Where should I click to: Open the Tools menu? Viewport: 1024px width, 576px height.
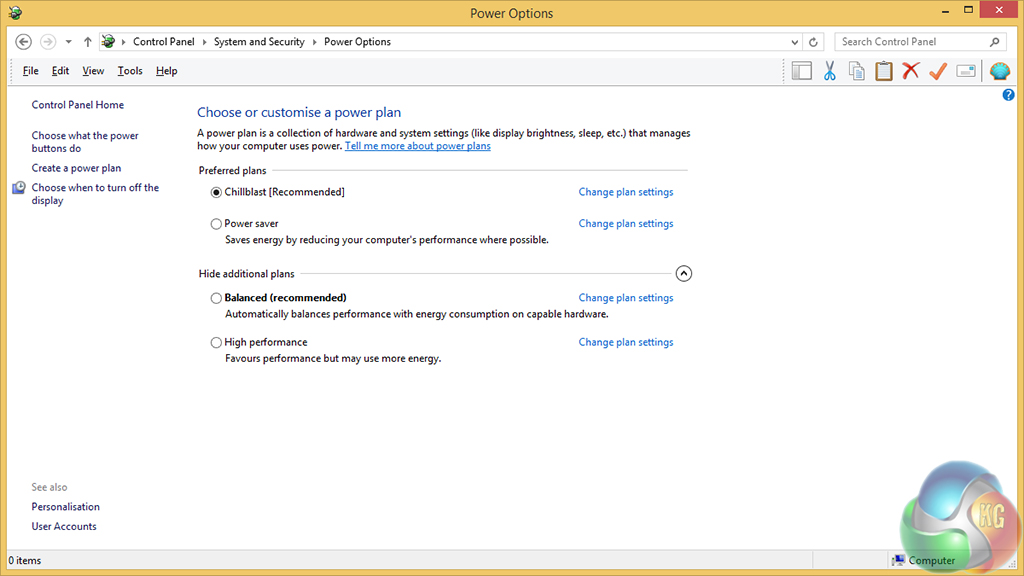(130, 71)
